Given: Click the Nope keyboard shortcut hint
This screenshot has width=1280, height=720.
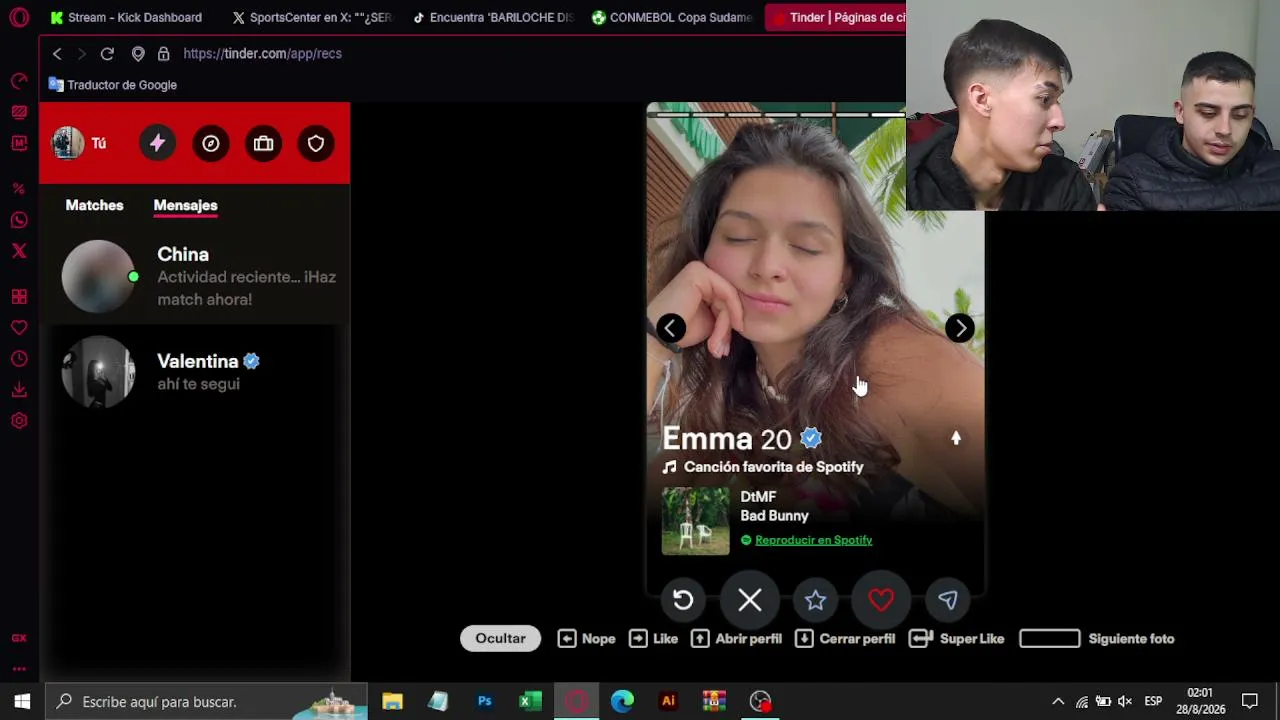Looking at the screenshot, I should (586, 639).
